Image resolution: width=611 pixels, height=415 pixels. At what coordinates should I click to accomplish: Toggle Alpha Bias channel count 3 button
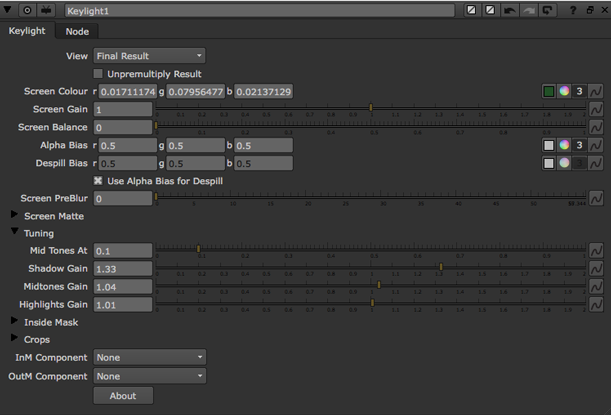579,145
